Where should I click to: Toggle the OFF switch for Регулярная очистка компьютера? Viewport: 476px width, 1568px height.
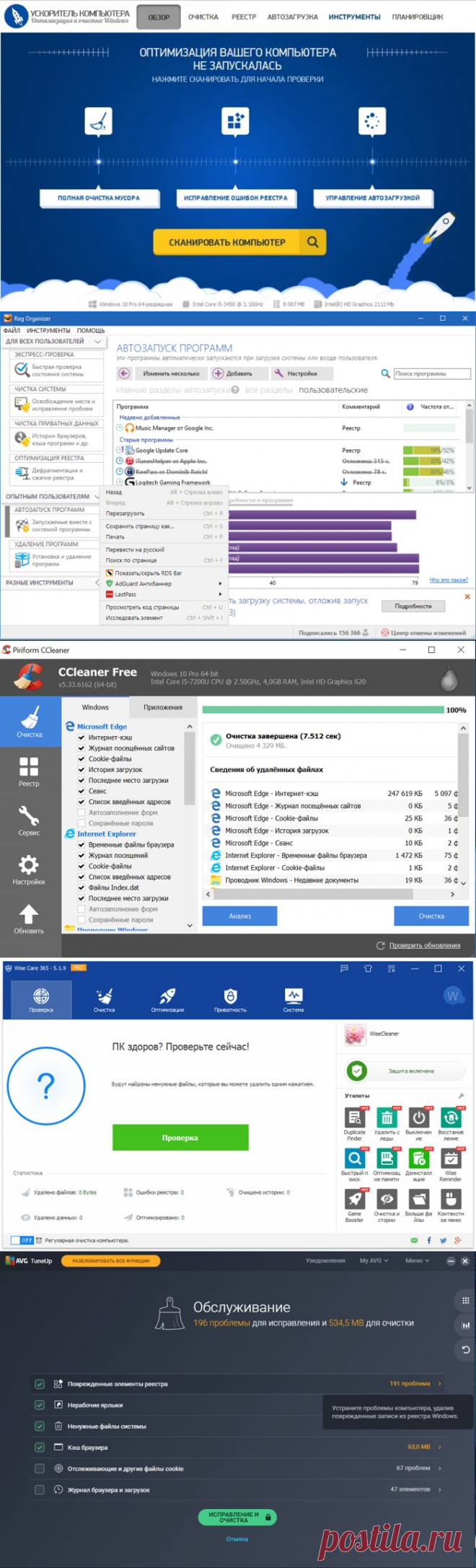[22, 1240]
